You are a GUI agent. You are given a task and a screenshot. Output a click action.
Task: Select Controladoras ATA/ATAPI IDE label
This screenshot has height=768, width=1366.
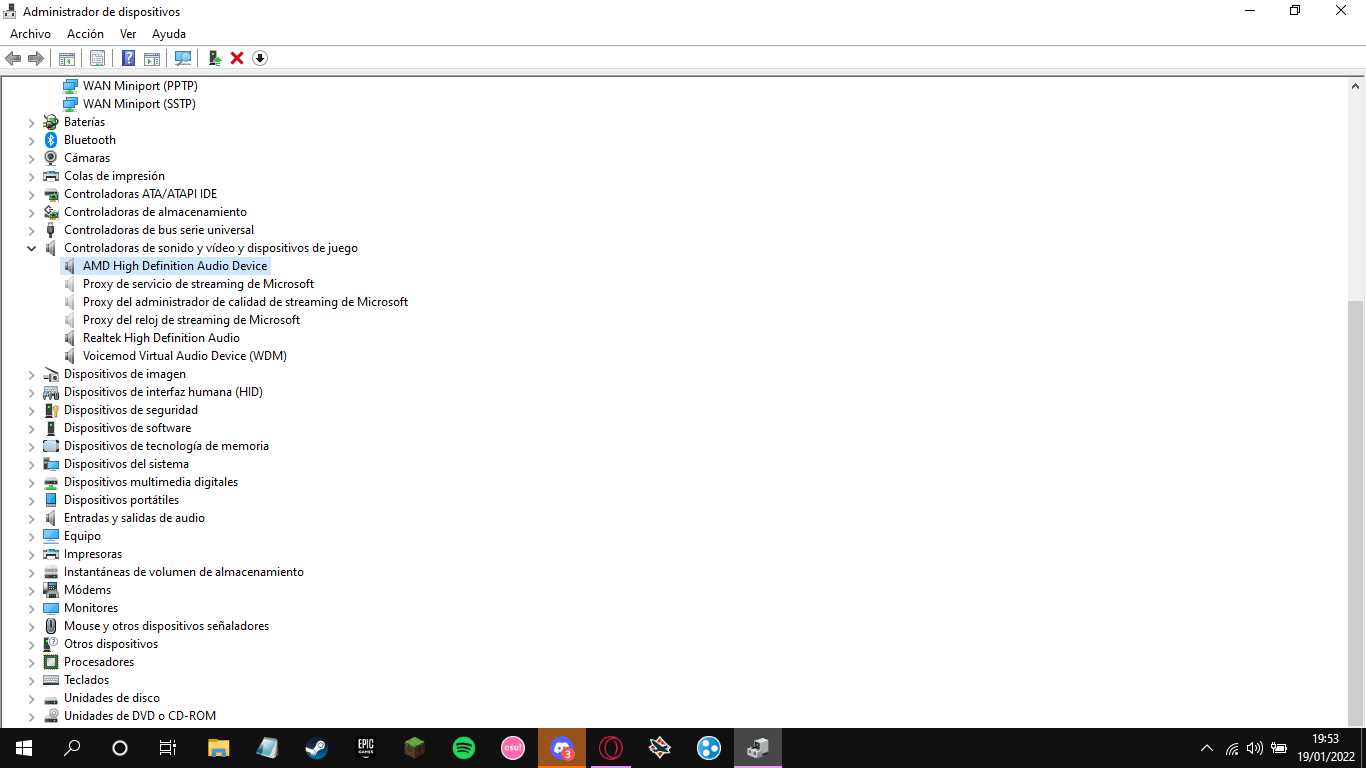pos(140,194)
